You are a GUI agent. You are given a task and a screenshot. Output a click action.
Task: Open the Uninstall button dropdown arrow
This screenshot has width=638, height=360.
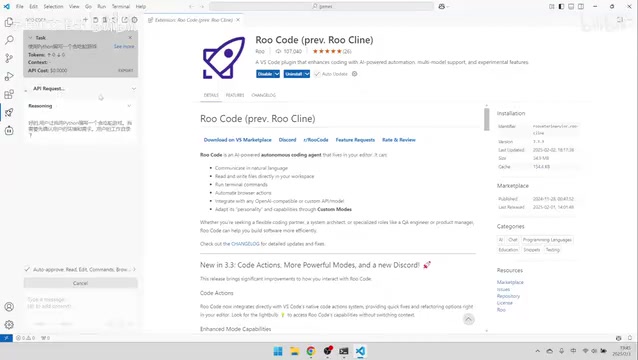point(307,74)
